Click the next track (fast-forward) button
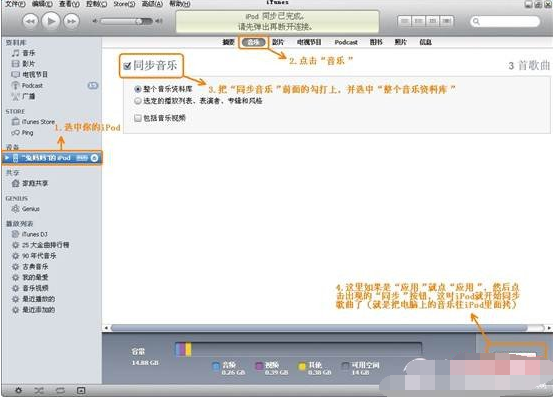The height and width of the screenshot is (398, 553). (71, 22)
